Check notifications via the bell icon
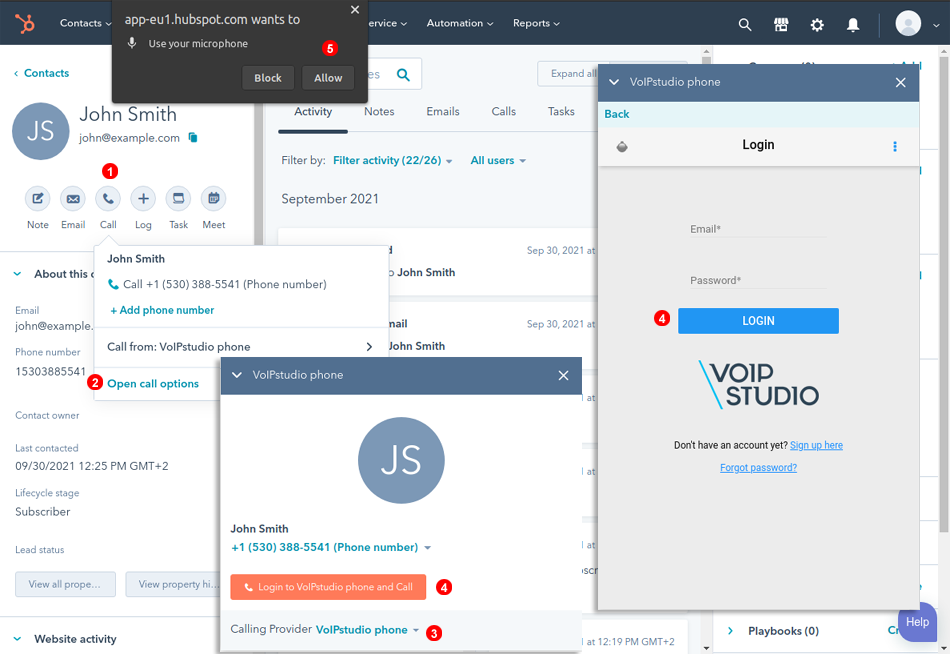 (x=852, y=23)
